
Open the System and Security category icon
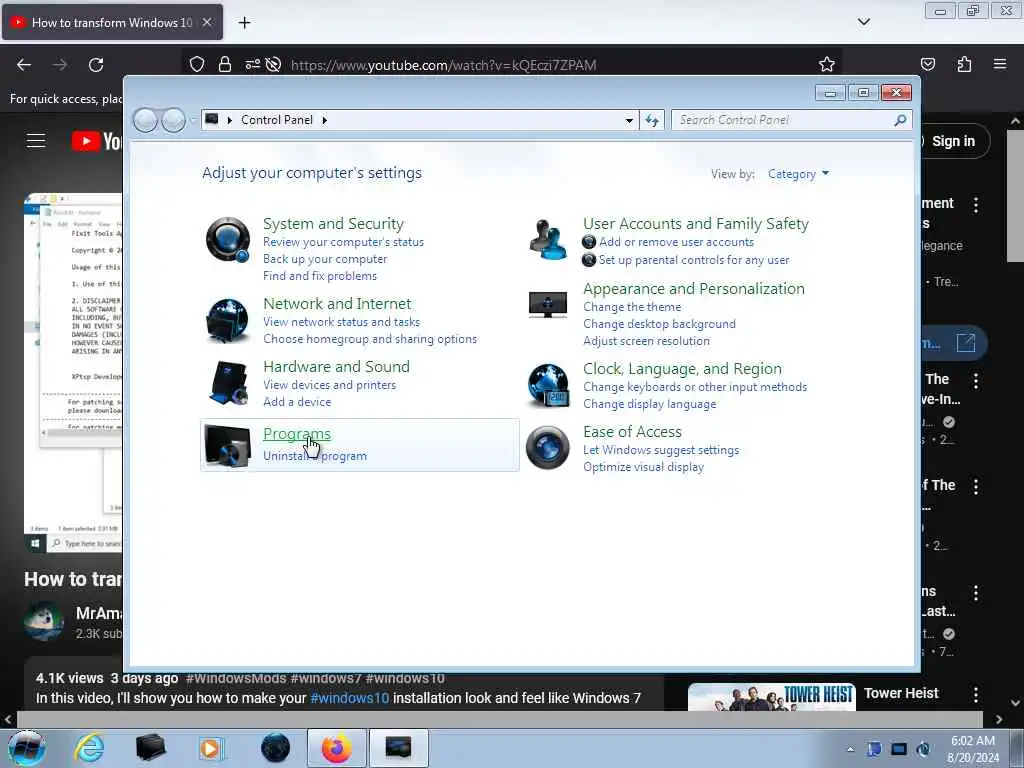pos(228,240)
